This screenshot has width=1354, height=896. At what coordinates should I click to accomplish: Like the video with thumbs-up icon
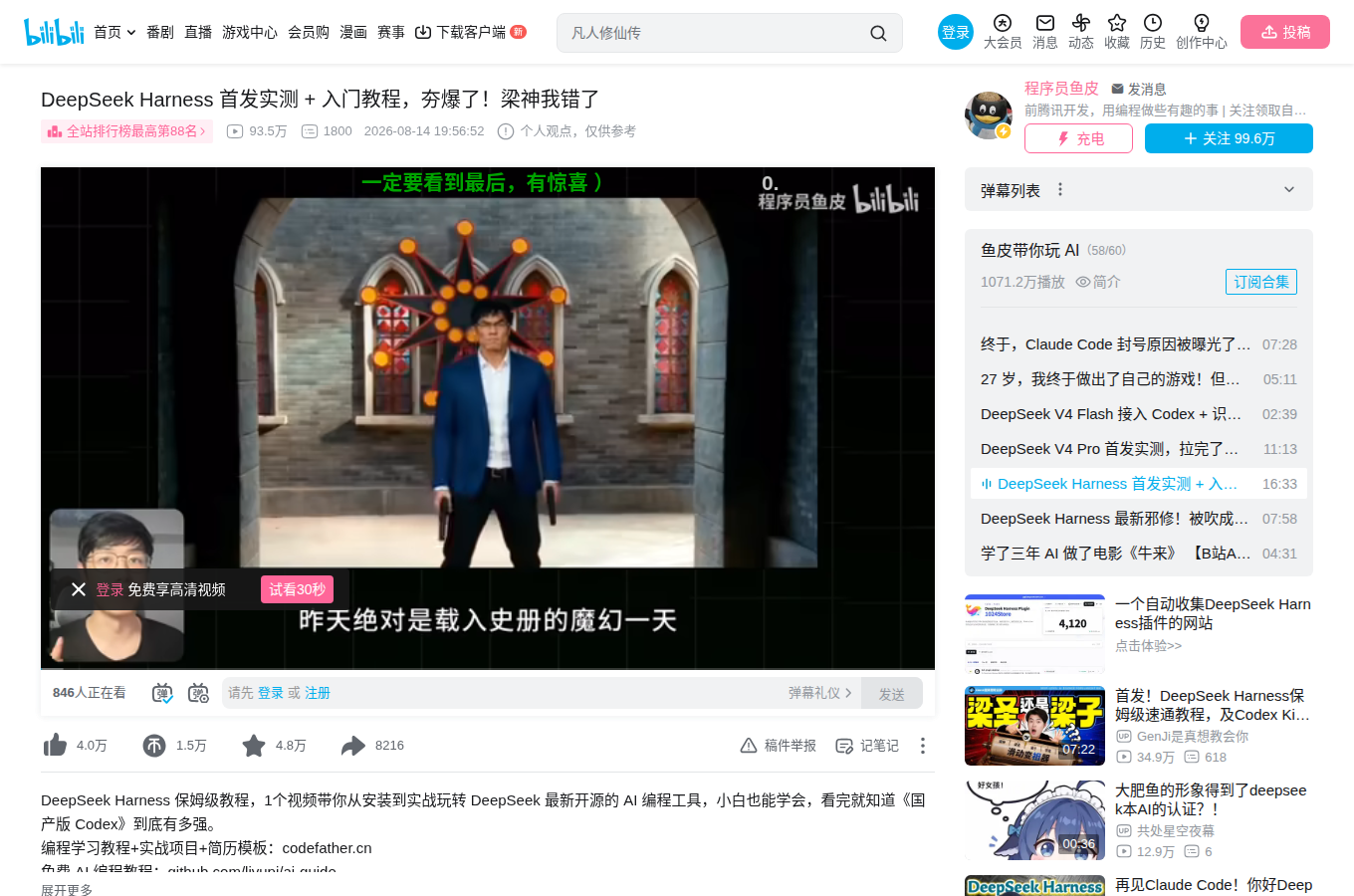[55, 745]
